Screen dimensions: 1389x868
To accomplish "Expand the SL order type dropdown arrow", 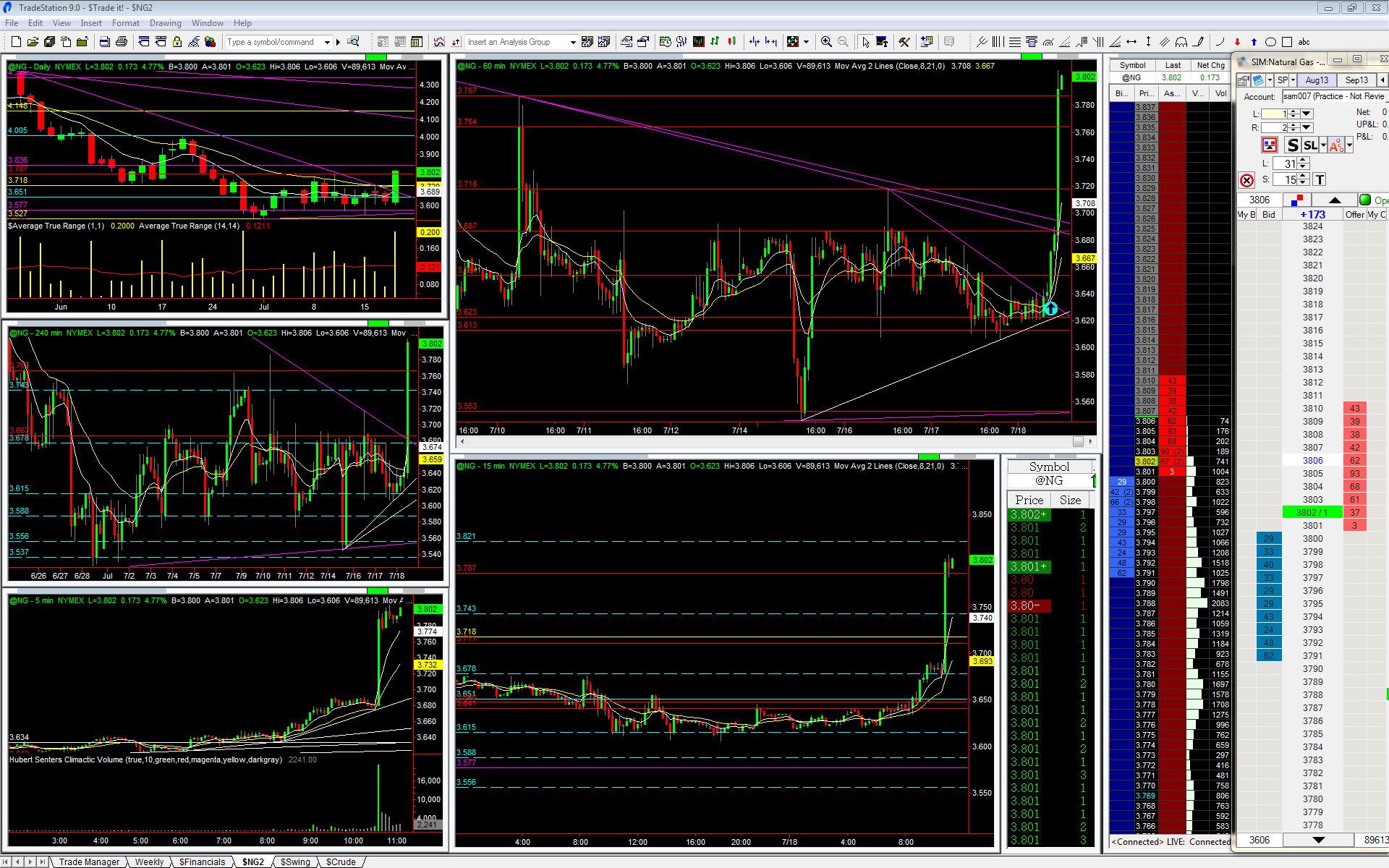I will 1323,145.
